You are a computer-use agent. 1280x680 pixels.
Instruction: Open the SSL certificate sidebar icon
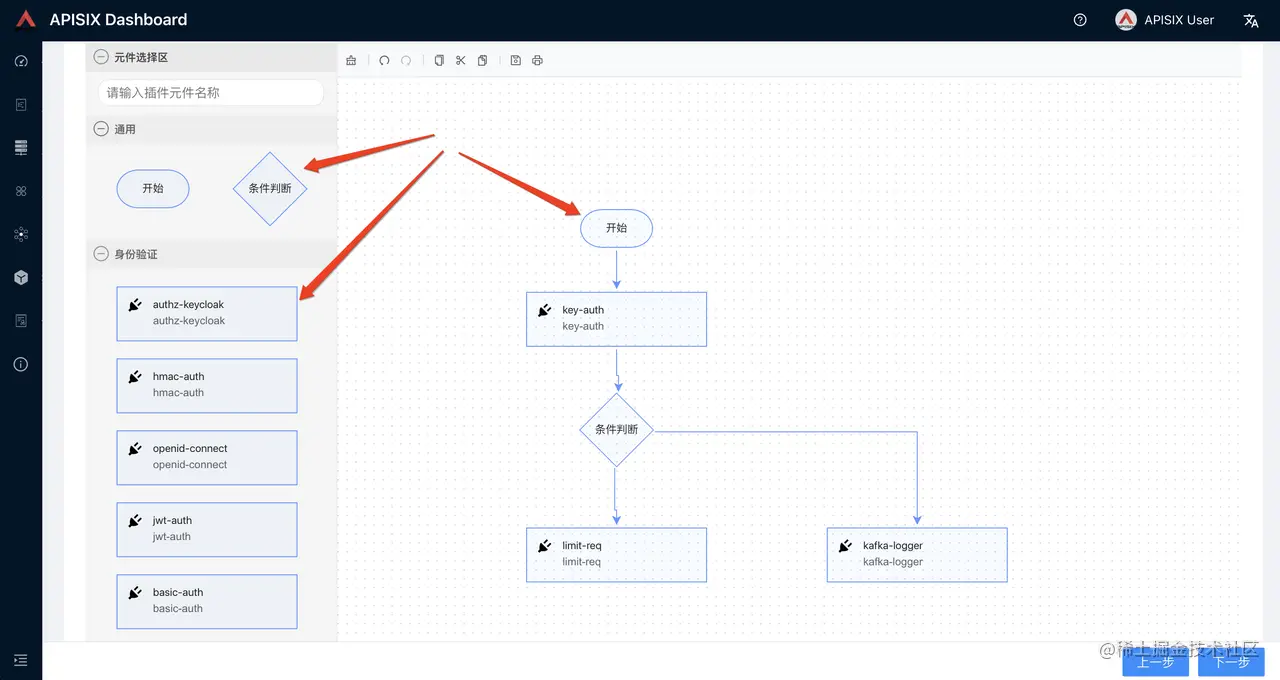point(21,321)
